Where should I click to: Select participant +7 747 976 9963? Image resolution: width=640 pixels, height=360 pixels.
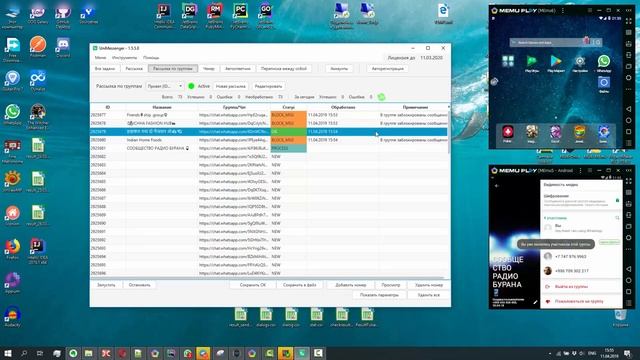point(581,256)
